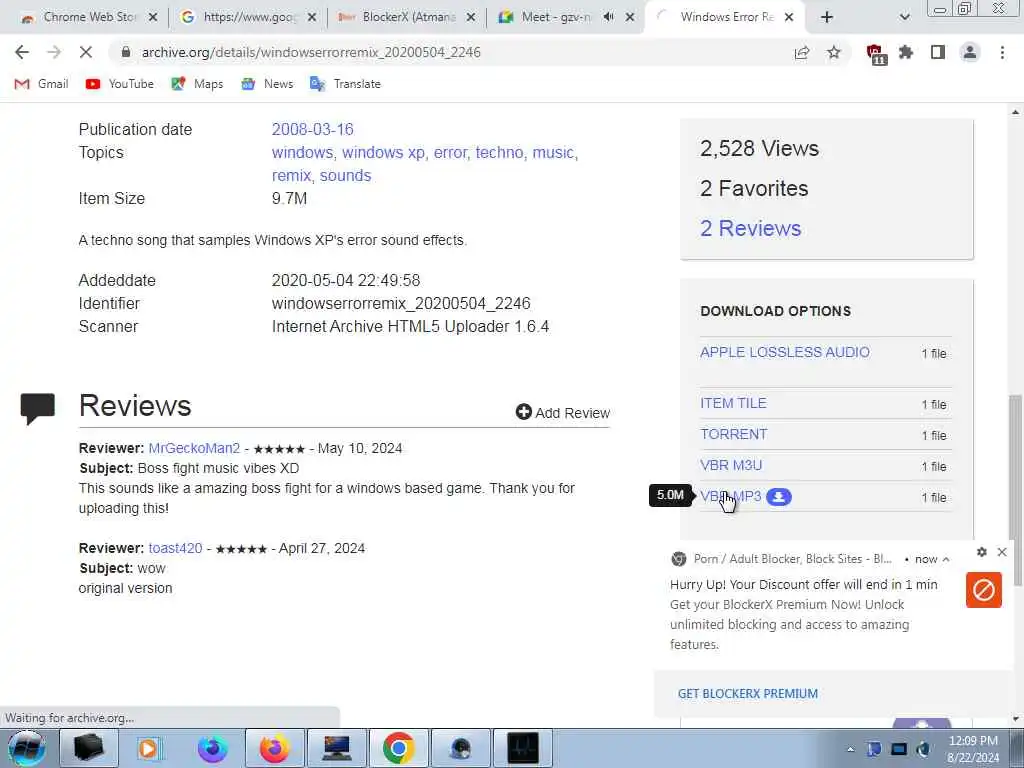Open the windows topic link
Viewport: 1024px width, 768px height.
coord(302,152)
